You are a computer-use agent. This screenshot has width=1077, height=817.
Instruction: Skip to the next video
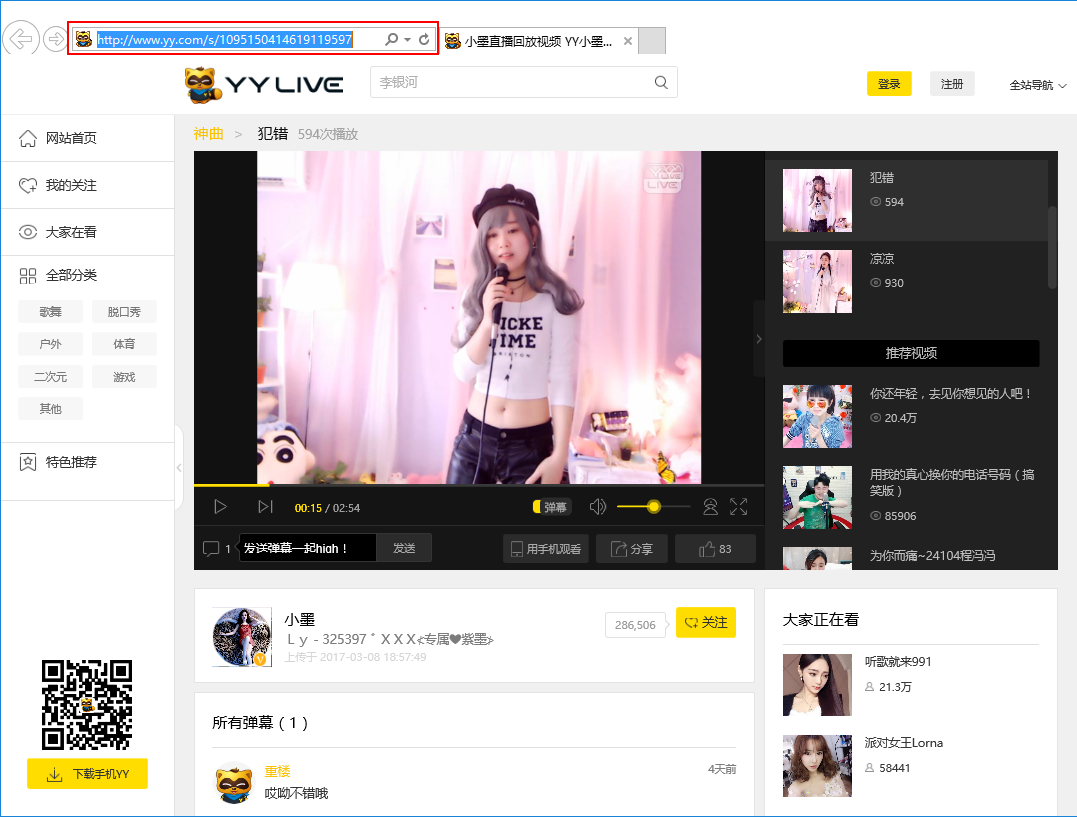click(265, 507)
